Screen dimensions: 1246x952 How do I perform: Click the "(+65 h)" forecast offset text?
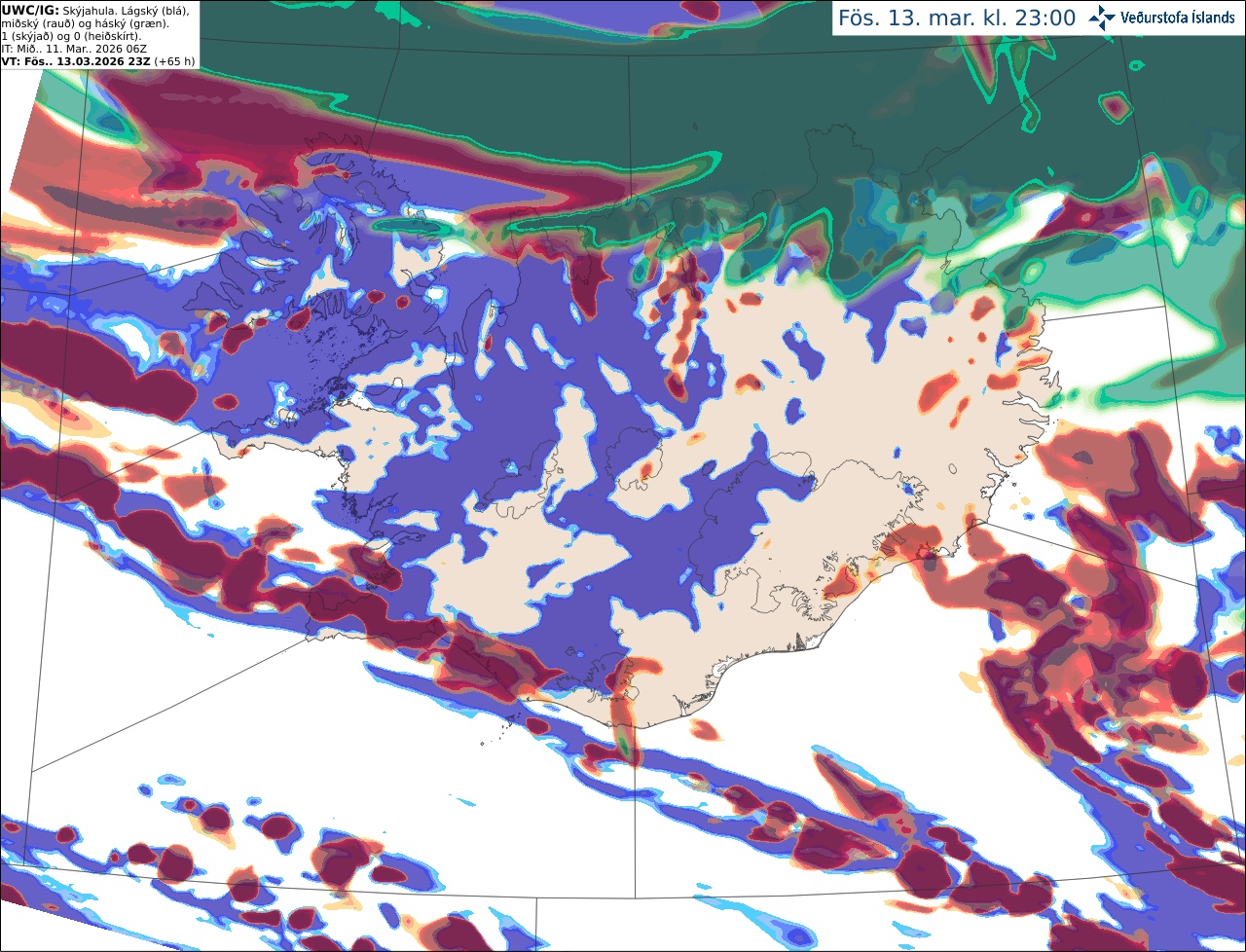click(x=174, y=61)
